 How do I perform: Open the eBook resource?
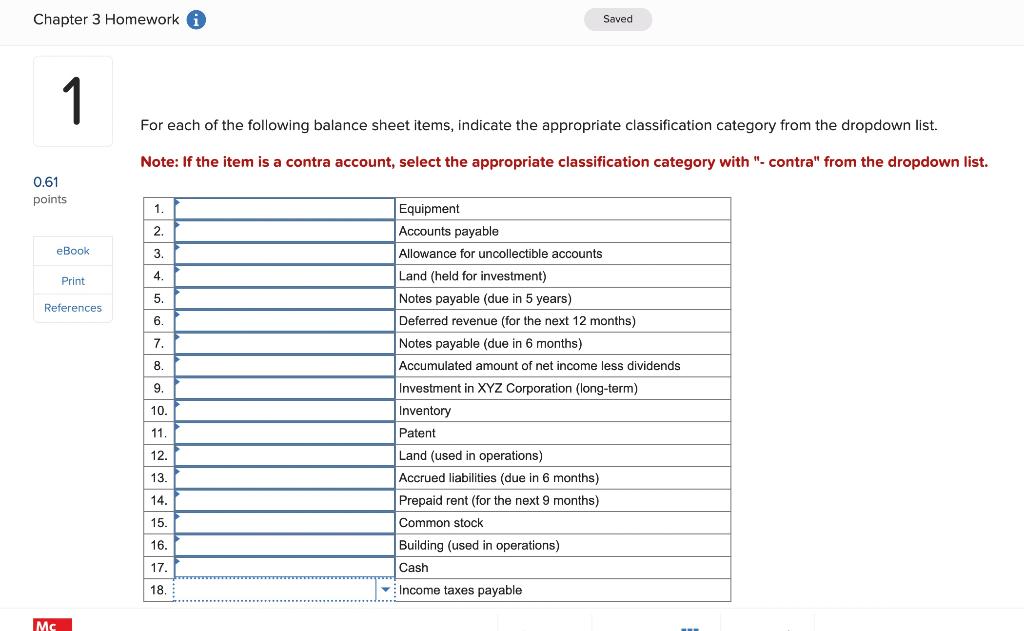click(72, 251)
